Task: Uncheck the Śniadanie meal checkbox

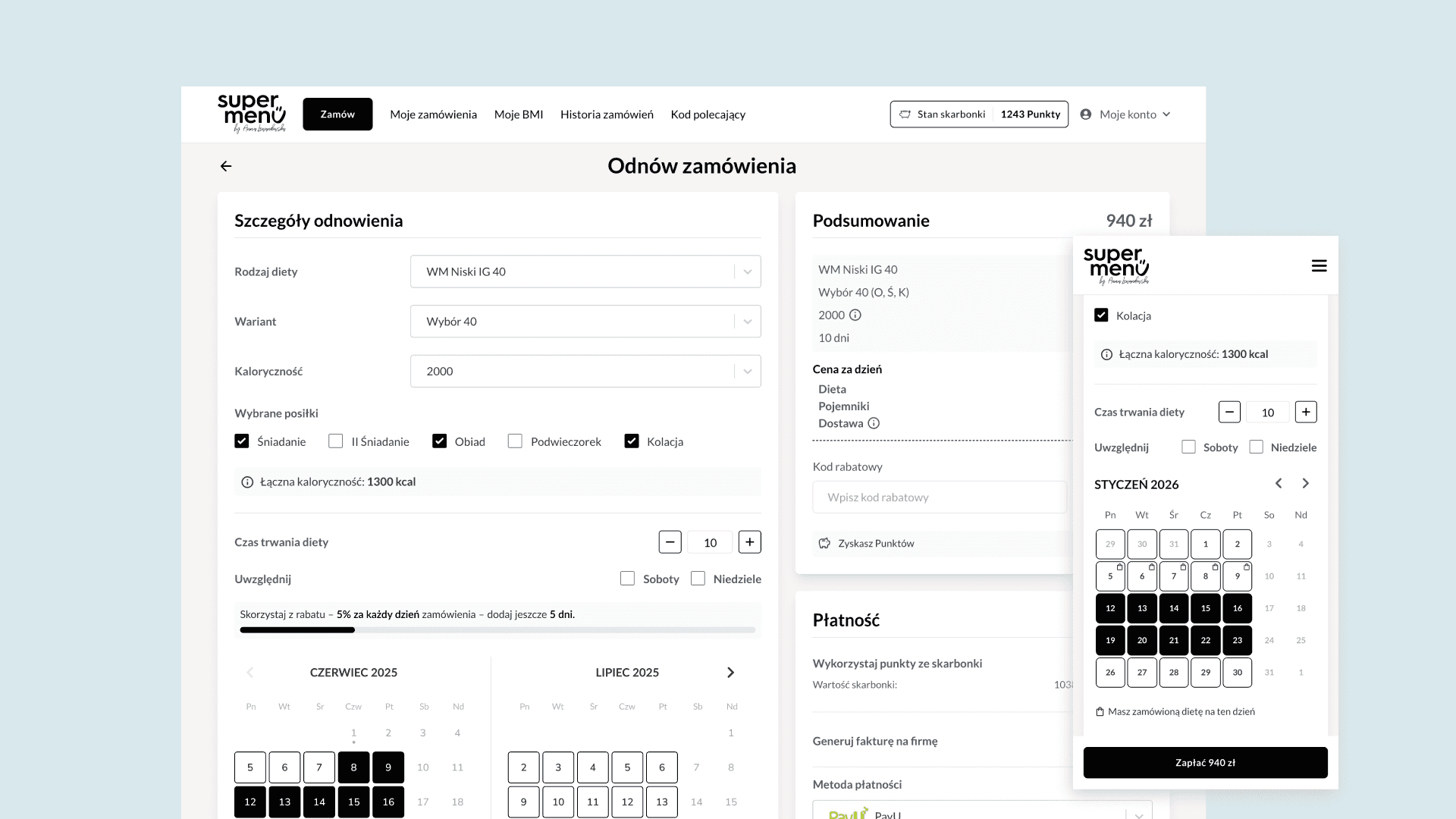Action: (x=242, y=441)
